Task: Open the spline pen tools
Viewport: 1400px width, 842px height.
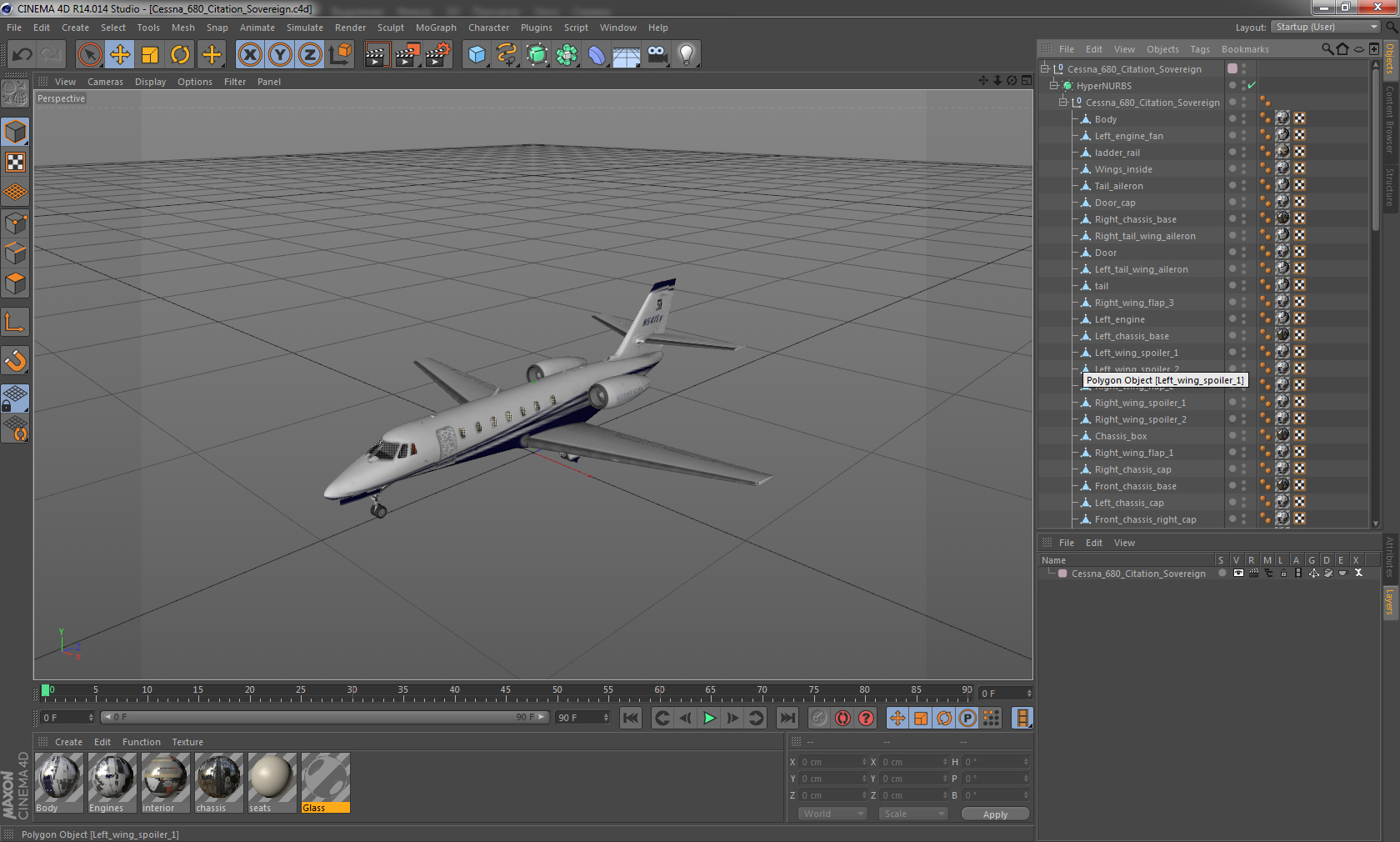Action: (x=507, y=55)
